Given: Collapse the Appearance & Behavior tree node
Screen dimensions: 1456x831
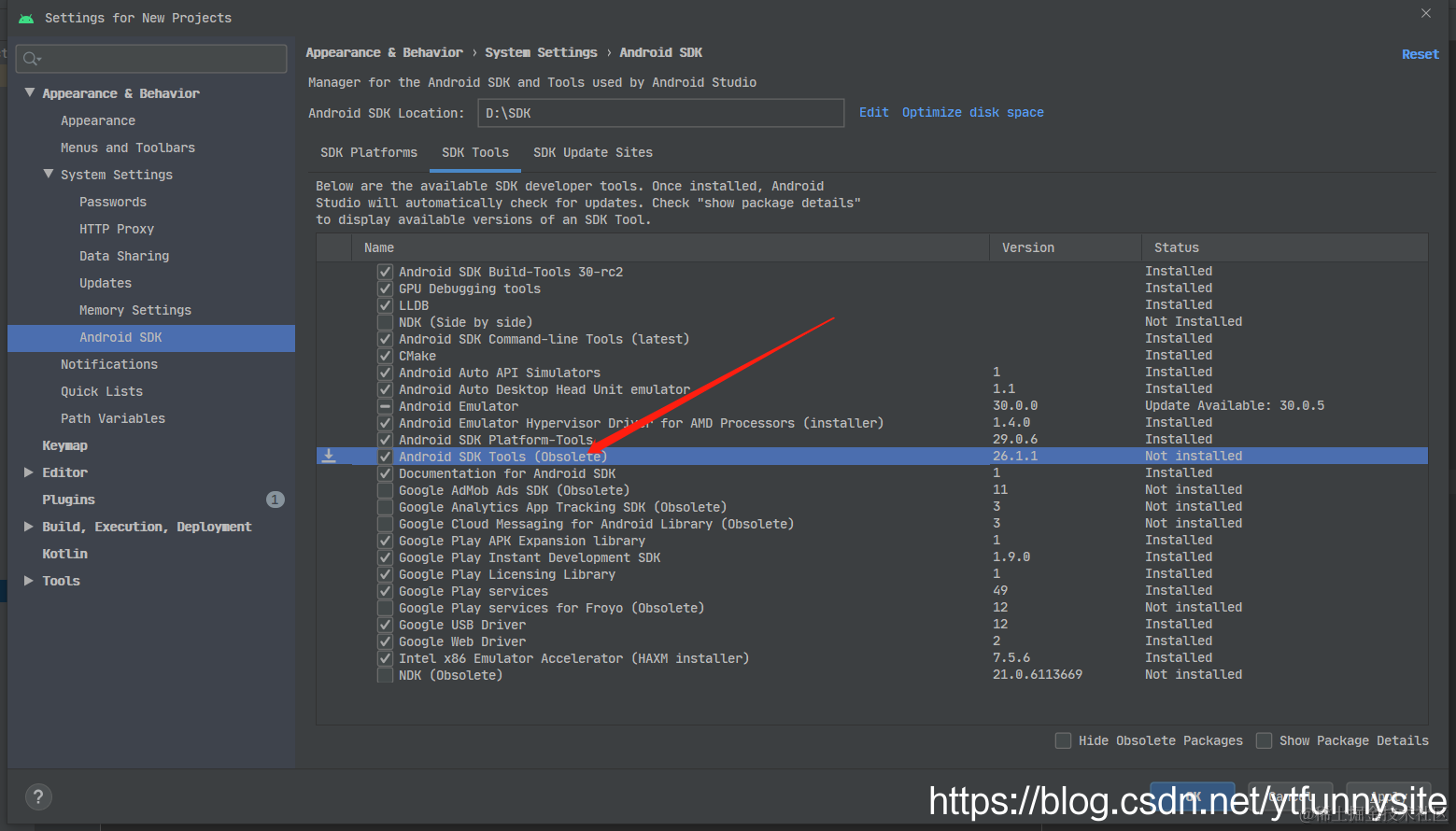Looking at the screenshot, I should click(30, 92).
